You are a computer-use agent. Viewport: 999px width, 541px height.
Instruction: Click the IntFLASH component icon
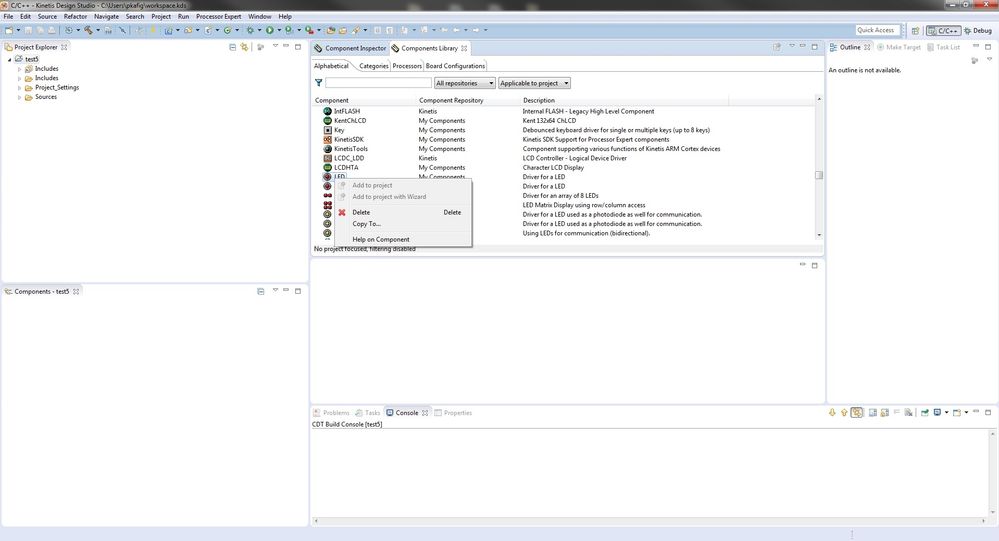pyautogui.click(x=327, y=111)
